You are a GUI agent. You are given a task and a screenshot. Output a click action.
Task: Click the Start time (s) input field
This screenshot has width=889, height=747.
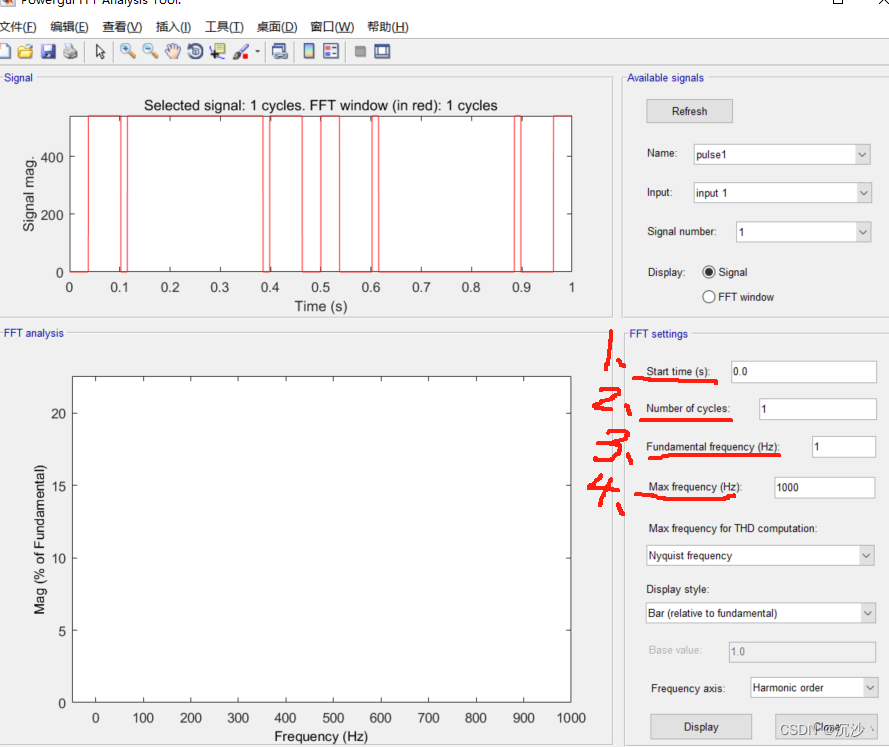point(803,372)
